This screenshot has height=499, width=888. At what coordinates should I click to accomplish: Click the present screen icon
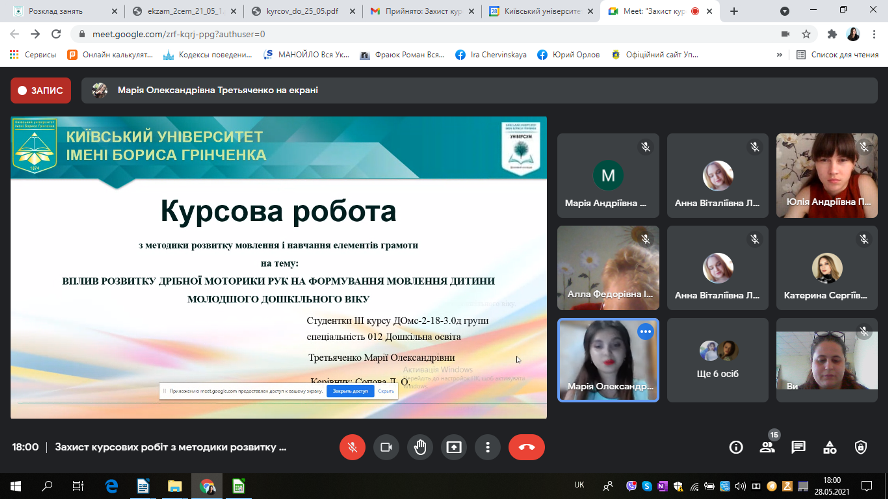coord(454,447)
